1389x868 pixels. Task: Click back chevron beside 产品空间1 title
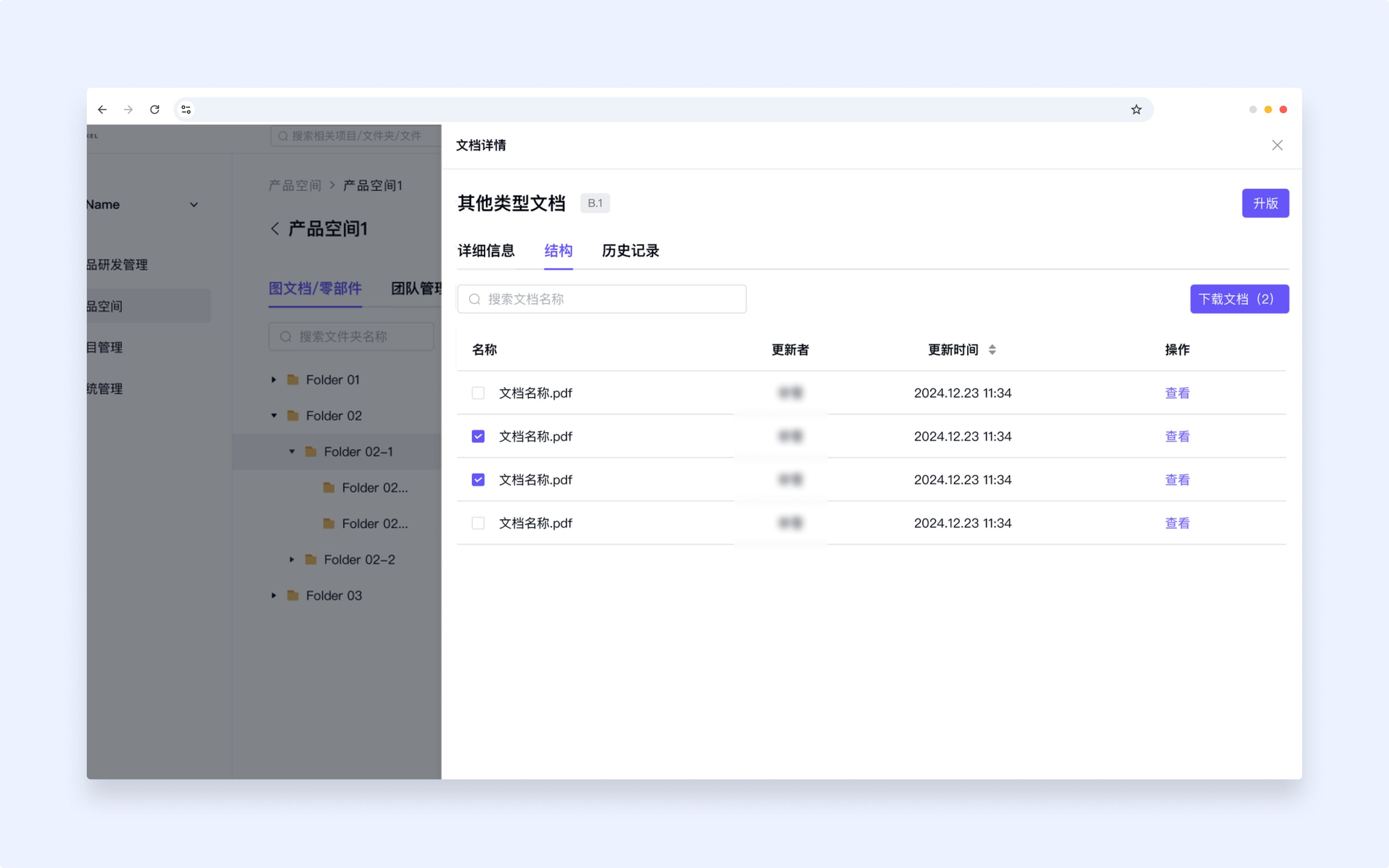(275, 229)
